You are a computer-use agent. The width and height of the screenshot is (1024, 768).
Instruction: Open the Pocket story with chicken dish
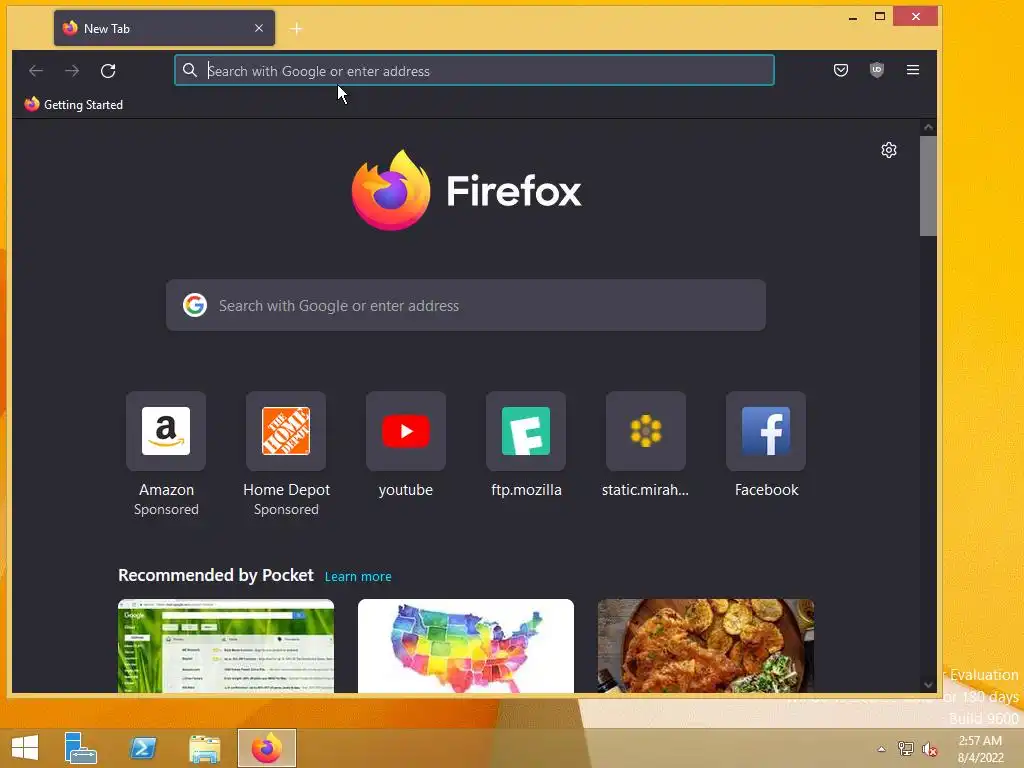point(706,645)
